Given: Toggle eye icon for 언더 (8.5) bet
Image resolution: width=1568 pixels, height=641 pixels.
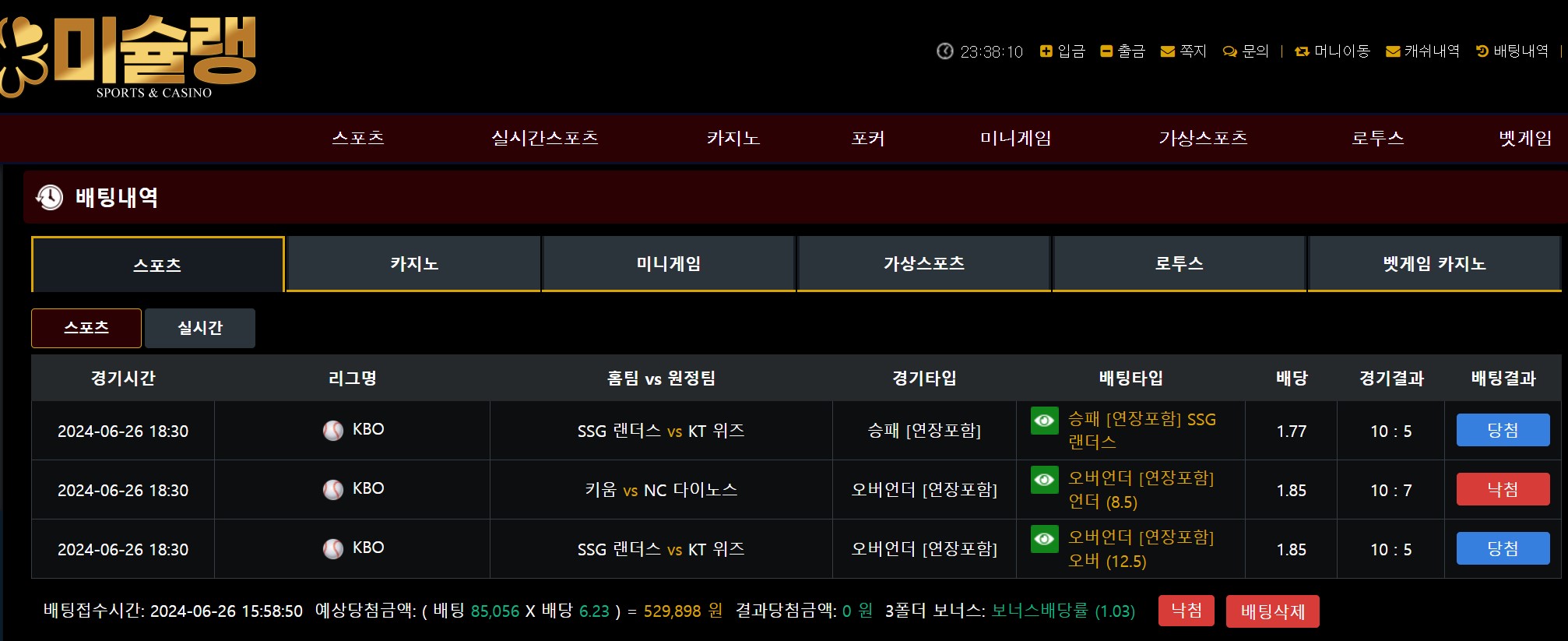Looking at the screenshot, I should pos(1044,480).
